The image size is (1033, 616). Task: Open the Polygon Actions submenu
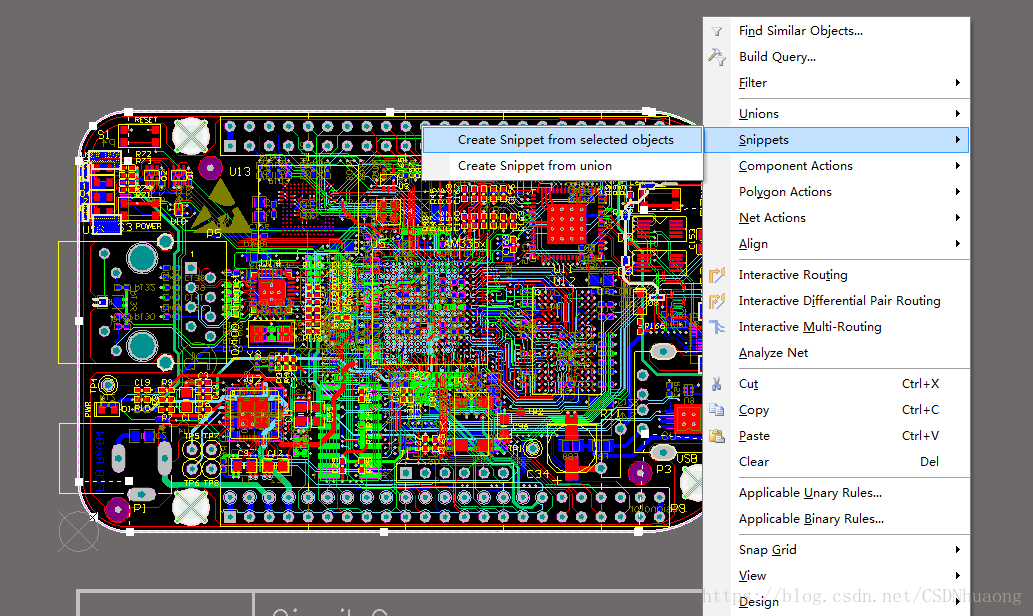click(x=785, y=192)
